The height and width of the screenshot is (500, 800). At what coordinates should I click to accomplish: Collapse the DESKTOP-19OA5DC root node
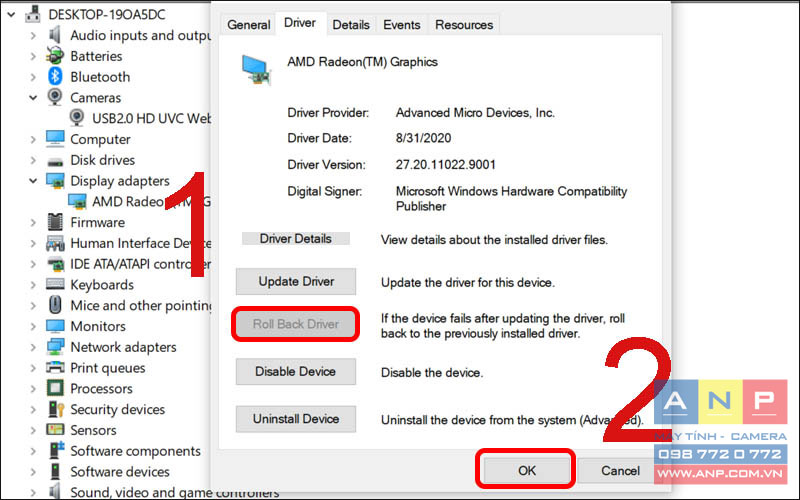(11, 14)
